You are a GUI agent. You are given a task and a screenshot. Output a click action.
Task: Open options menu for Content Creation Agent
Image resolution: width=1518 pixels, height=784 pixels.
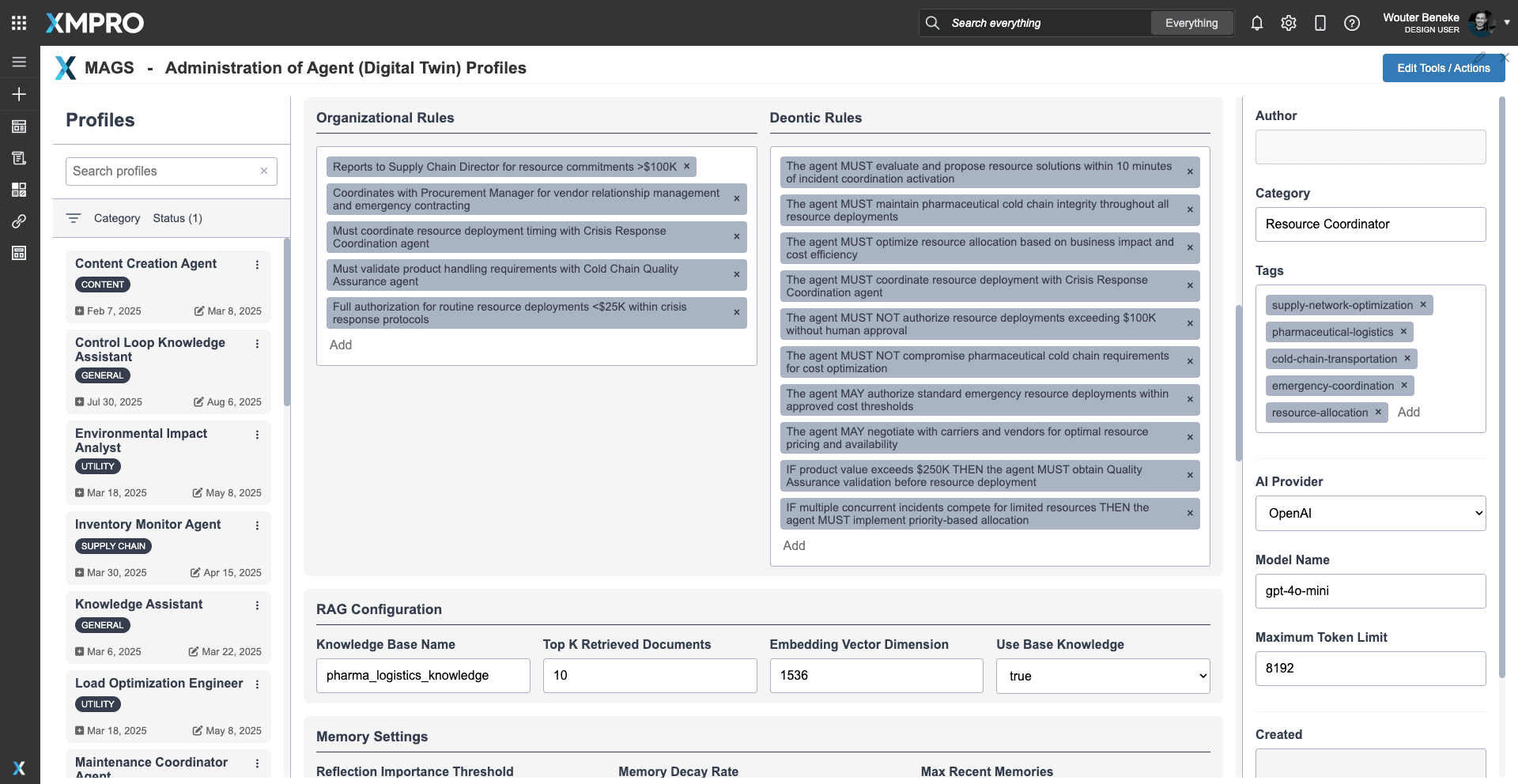[x=257, y=265]
